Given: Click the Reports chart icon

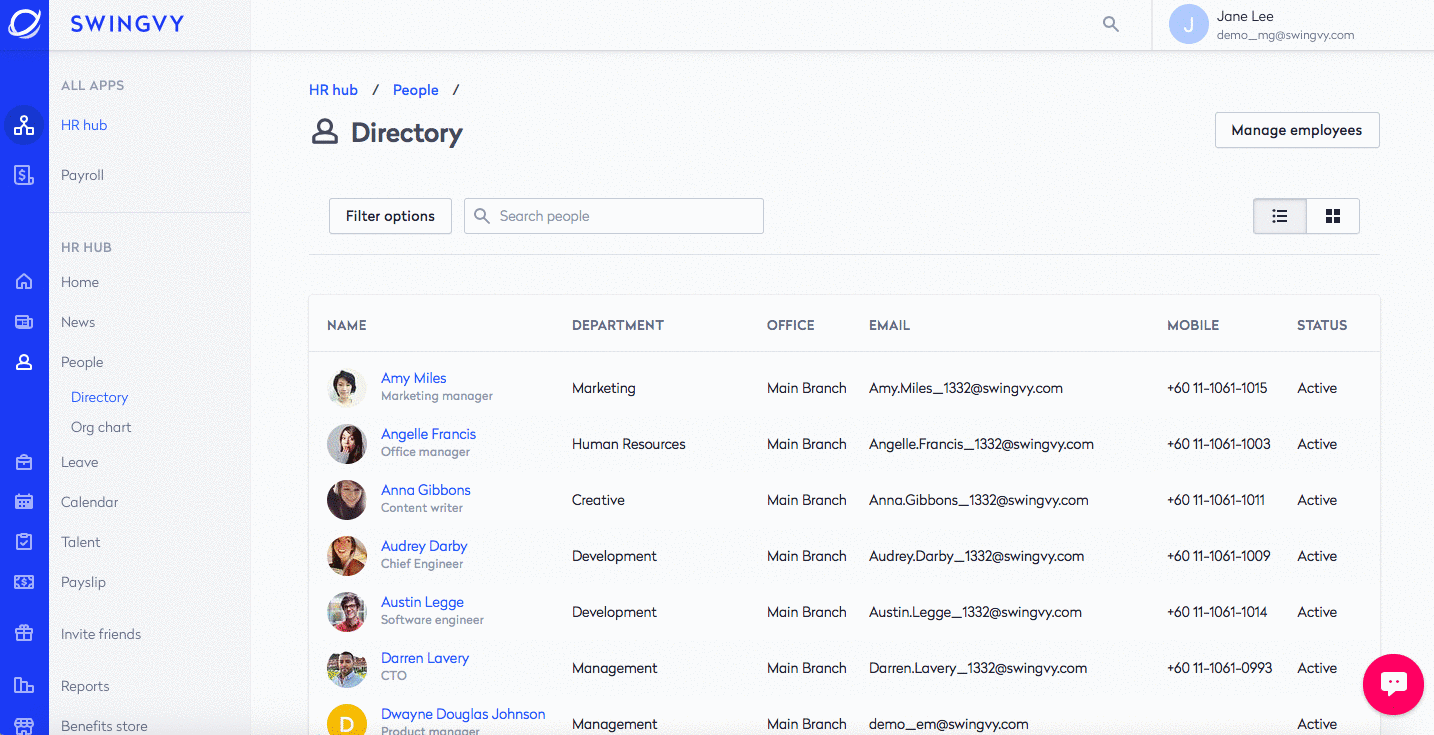Looking at the screenshot, I should coord(24,686).
